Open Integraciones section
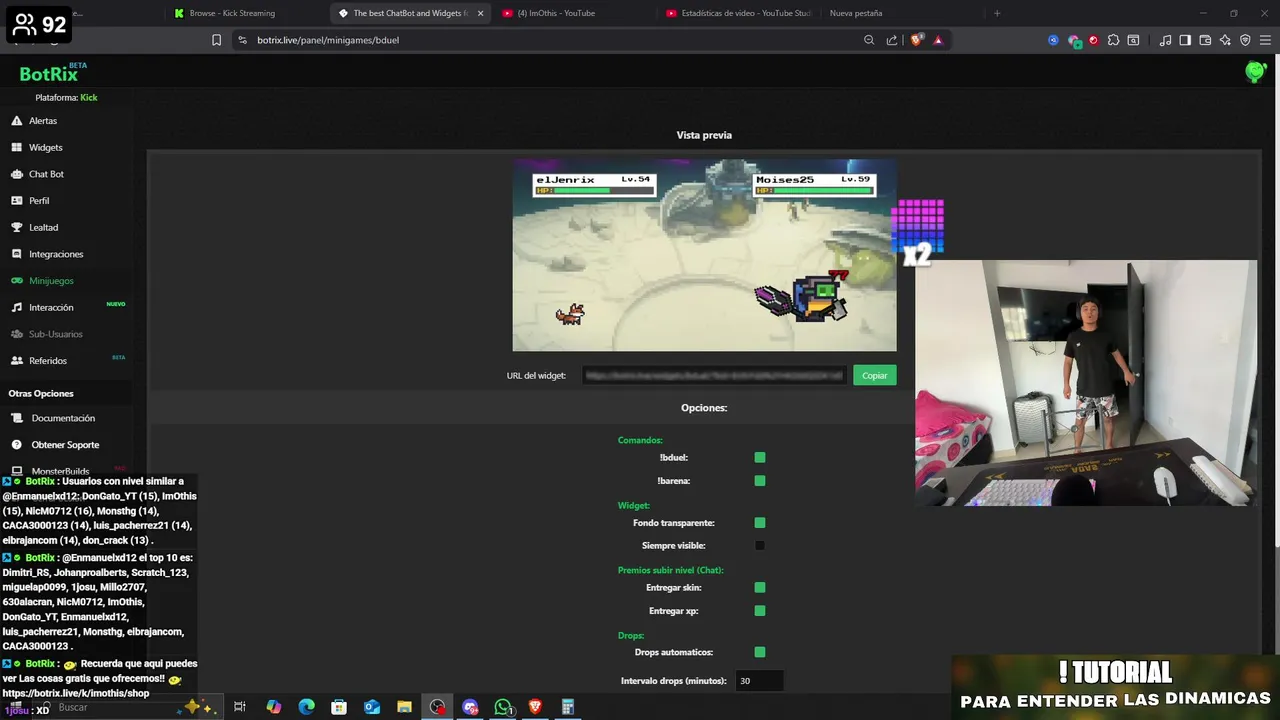Image resolution: width=1280 pixels, height=720 pixels. coord(56,254)
